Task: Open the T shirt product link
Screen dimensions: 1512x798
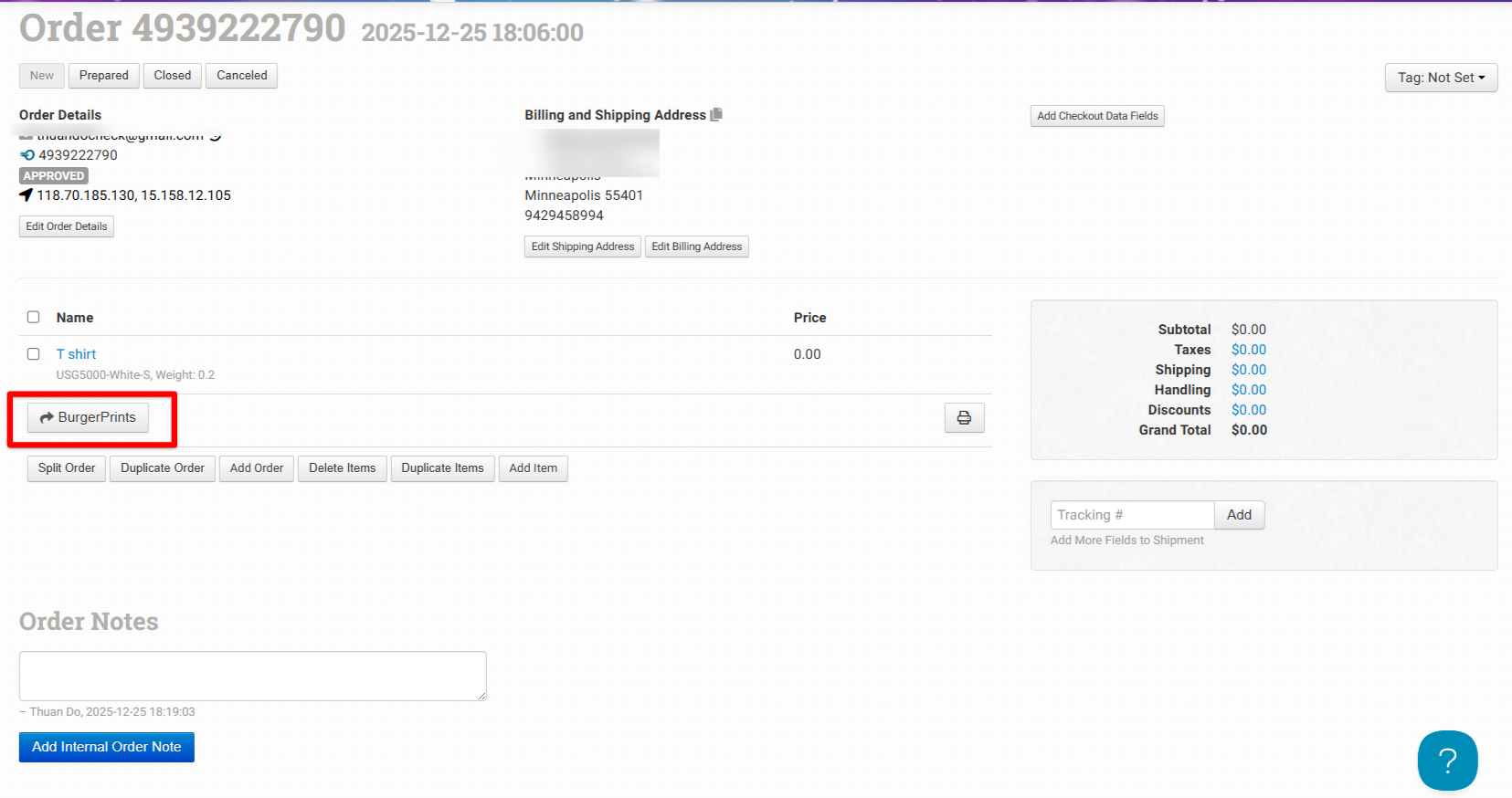Action: point(76,354)
